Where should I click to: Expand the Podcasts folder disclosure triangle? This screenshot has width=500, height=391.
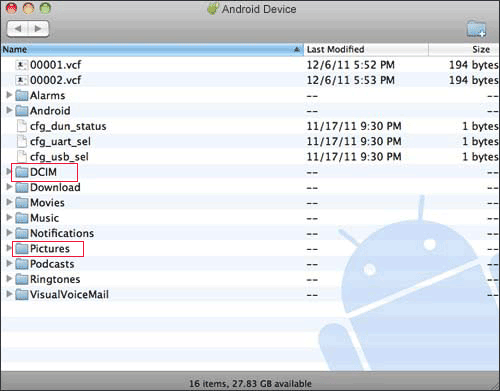click(x=9, y=263)
